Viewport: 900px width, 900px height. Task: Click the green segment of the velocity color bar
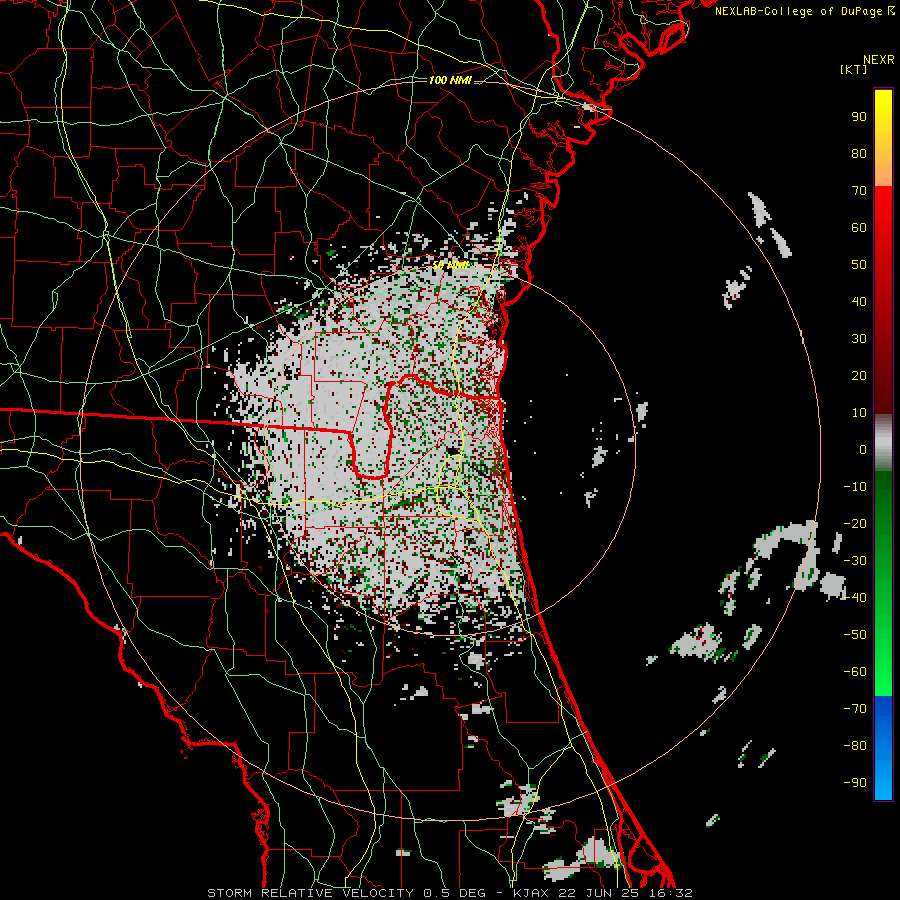click(x=883, y=584)
